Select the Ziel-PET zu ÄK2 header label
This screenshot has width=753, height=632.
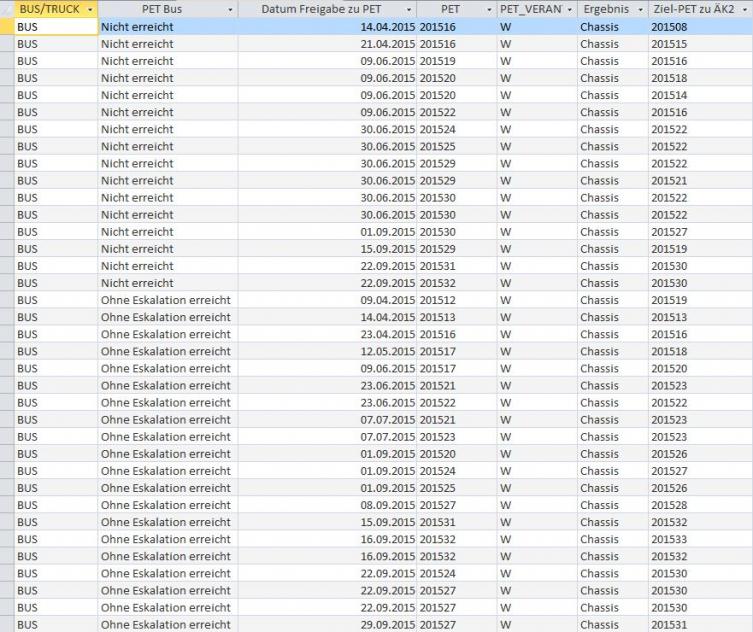694,9
